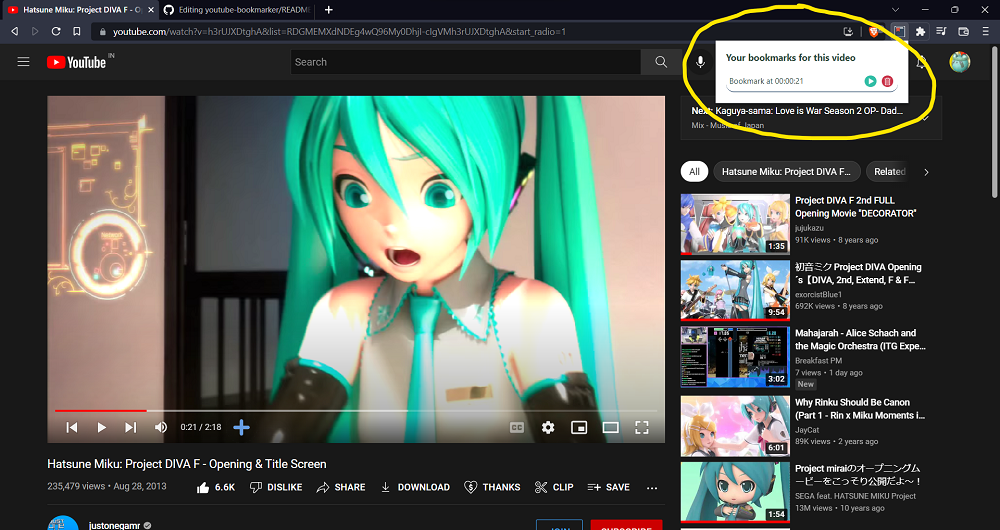Click the magnifier search button
This screenshot has width=1000, height=530.
coord(661,62)
